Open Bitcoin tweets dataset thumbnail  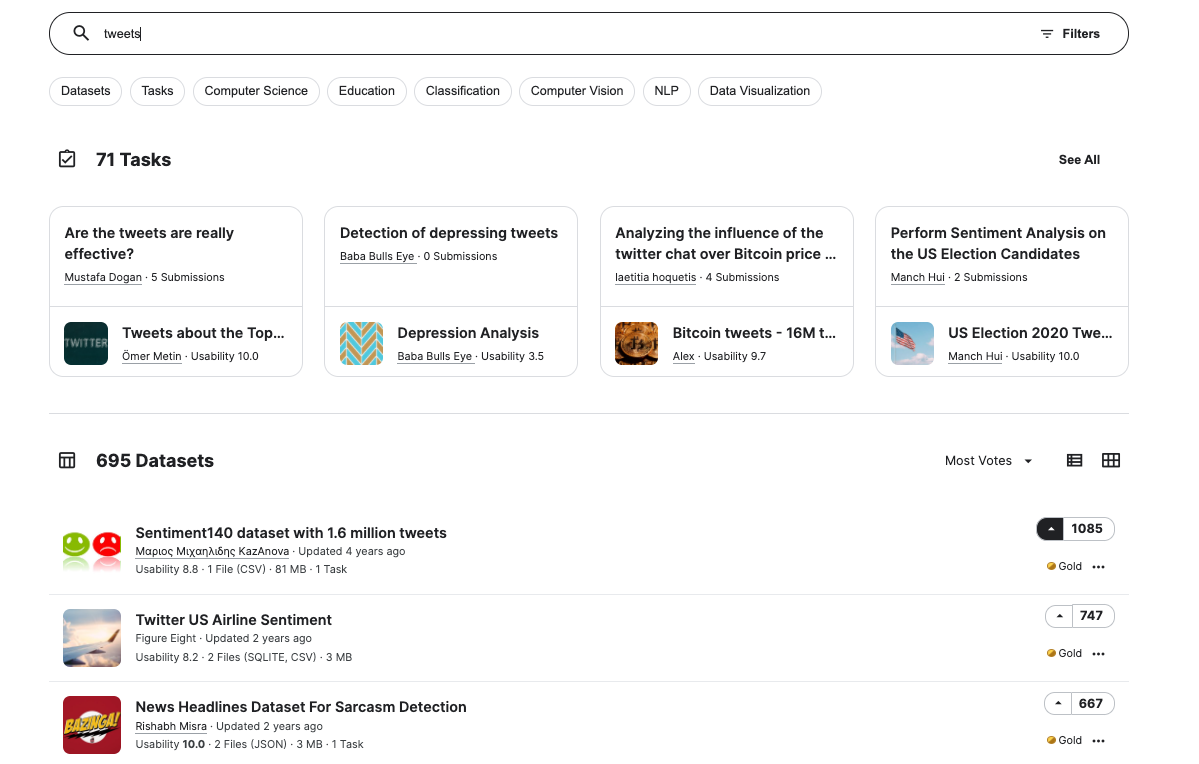point(636,343)
